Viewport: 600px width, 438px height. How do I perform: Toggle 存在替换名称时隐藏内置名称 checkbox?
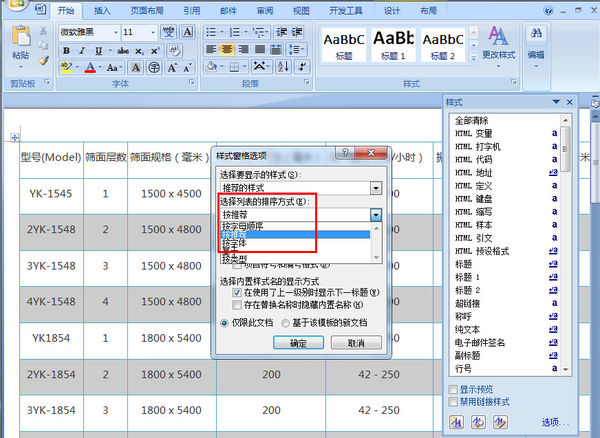pos(236,305)
